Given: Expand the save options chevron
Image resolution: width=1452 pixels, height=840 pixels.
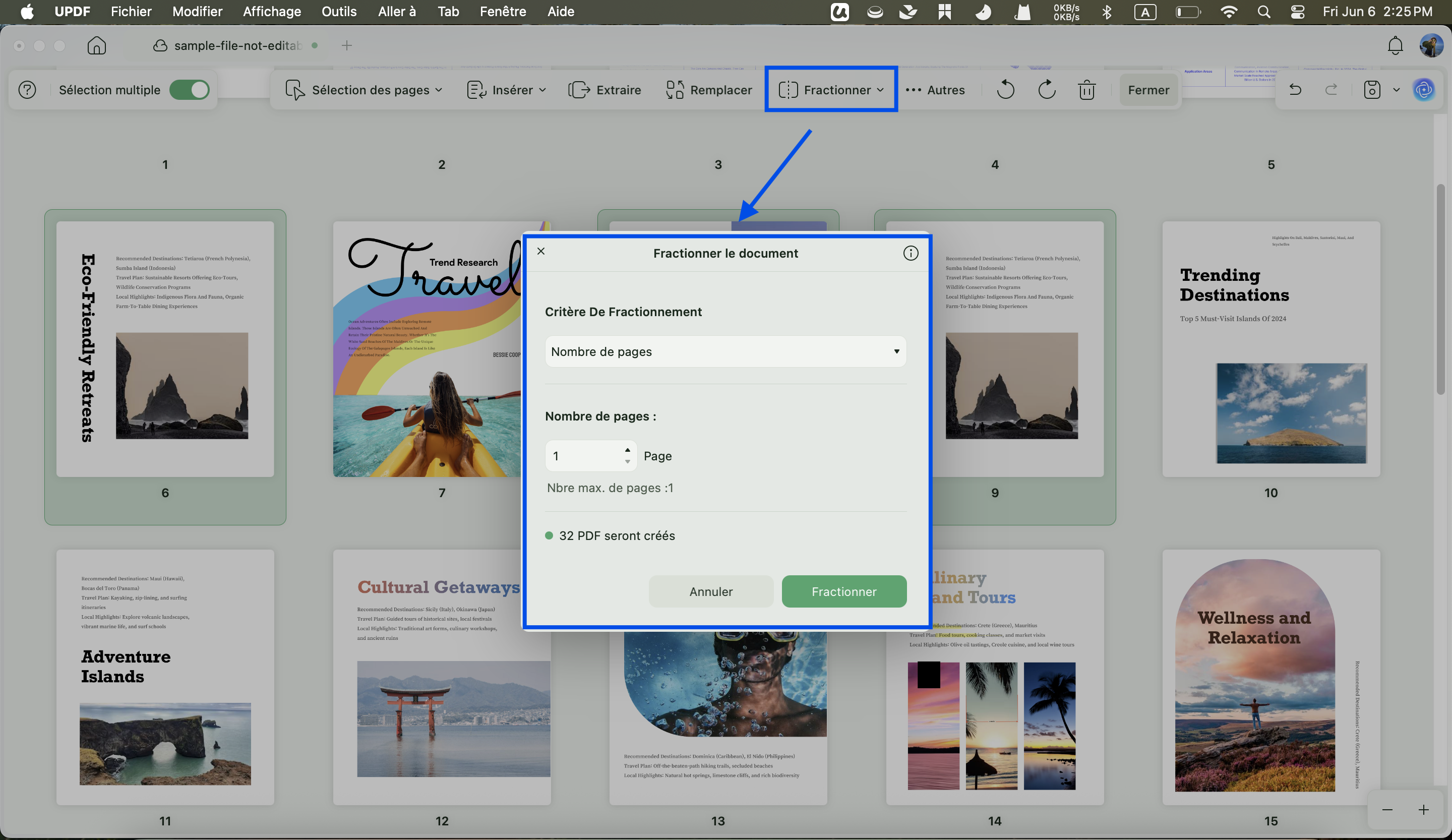Looking at the screenshot, I should tap(1396, 90).
